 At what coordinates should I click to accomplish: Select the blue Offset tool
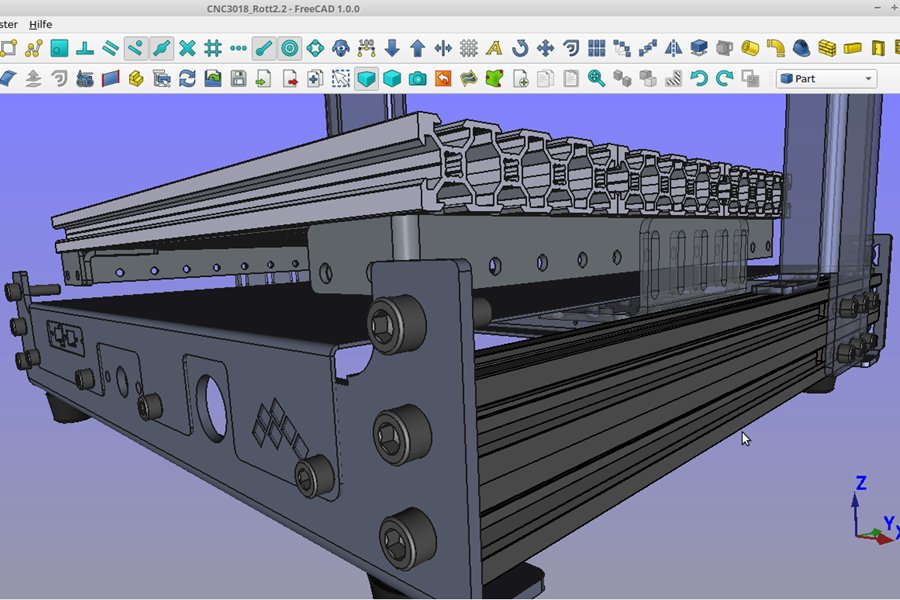(571, 48)
